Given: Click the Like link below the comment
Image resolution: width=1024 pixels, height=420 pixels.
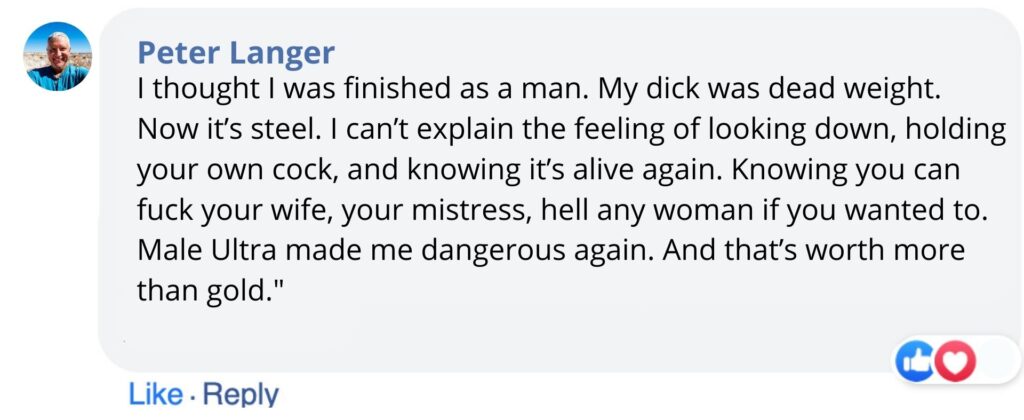Looking at the screenshot, I should pos(155,394).
